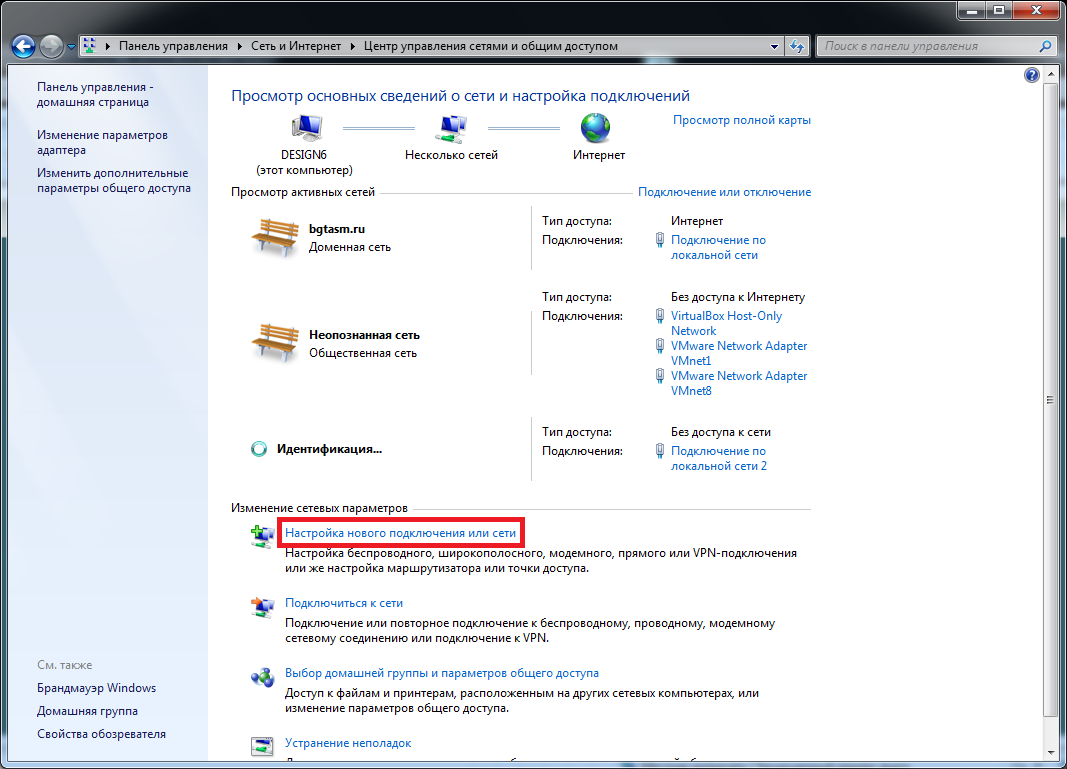Open help with the question mark icon
The image size is (1067, 769).
(1032, 75)
